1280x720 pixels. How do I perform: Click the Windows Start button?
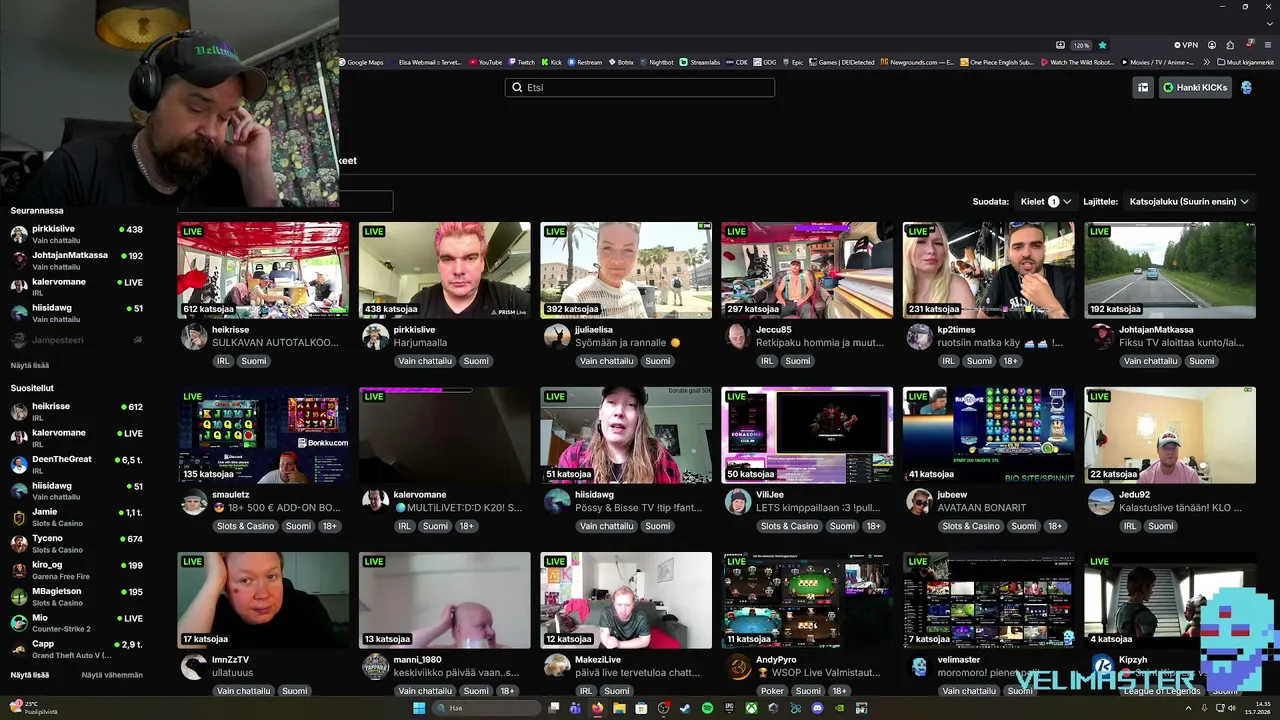click(419, 708)
